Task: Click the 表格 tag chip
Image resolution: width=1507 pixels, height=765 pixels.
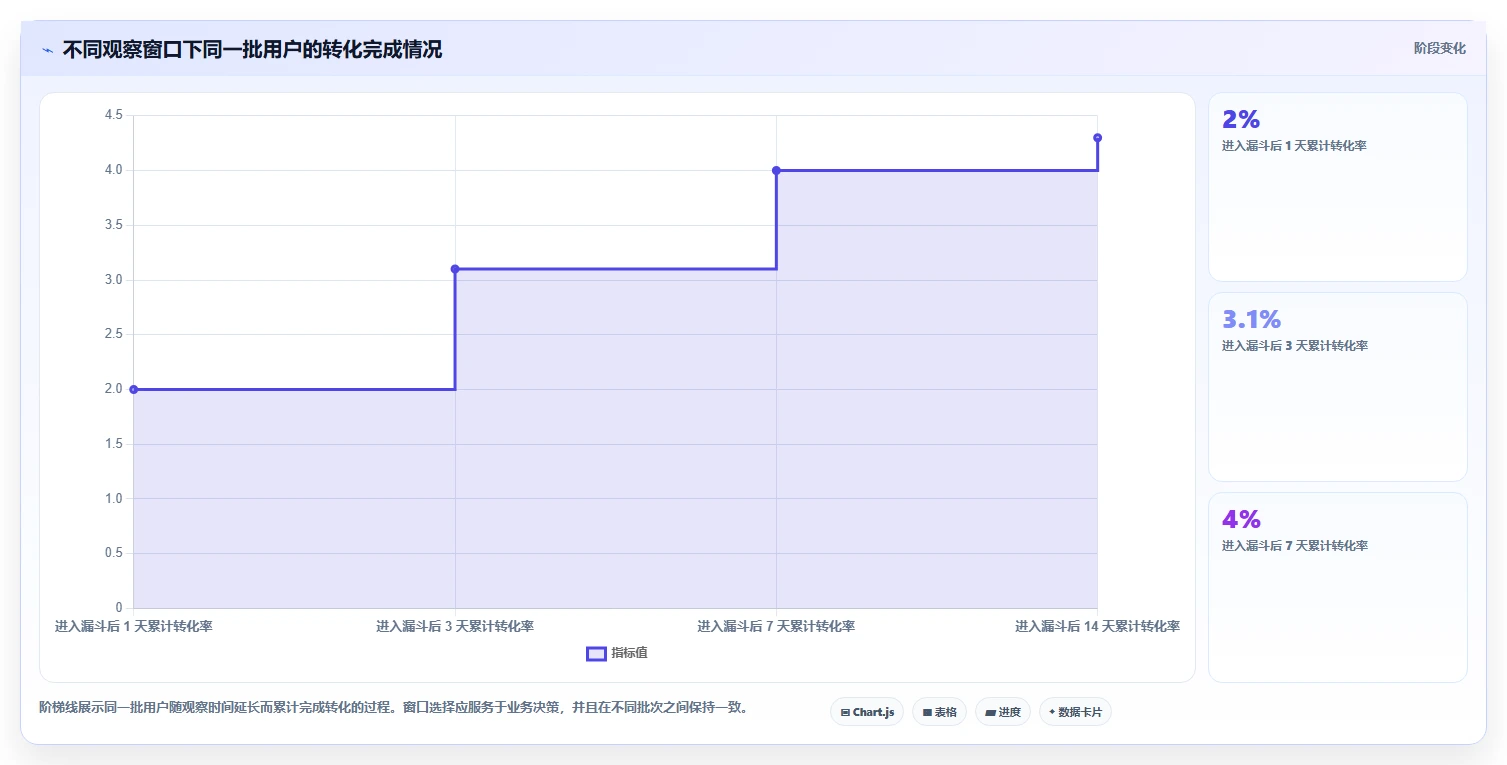Action: 939,712
